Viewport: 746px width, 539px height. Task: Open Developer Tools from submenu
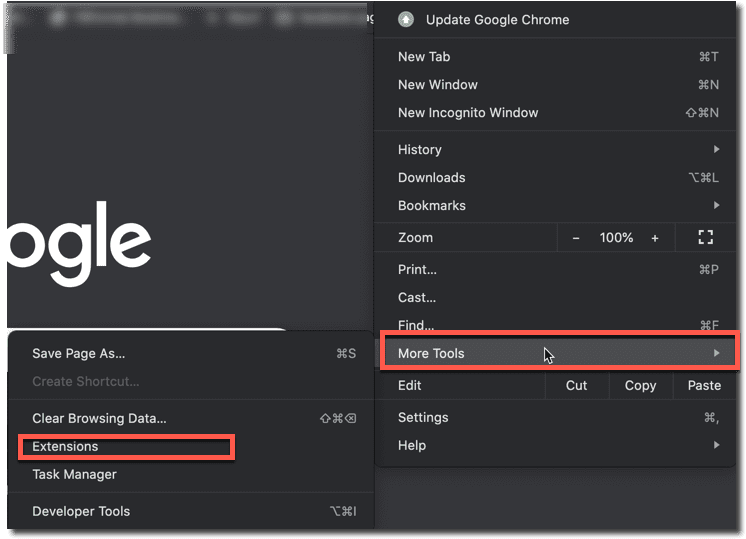[x=190, y=511]
